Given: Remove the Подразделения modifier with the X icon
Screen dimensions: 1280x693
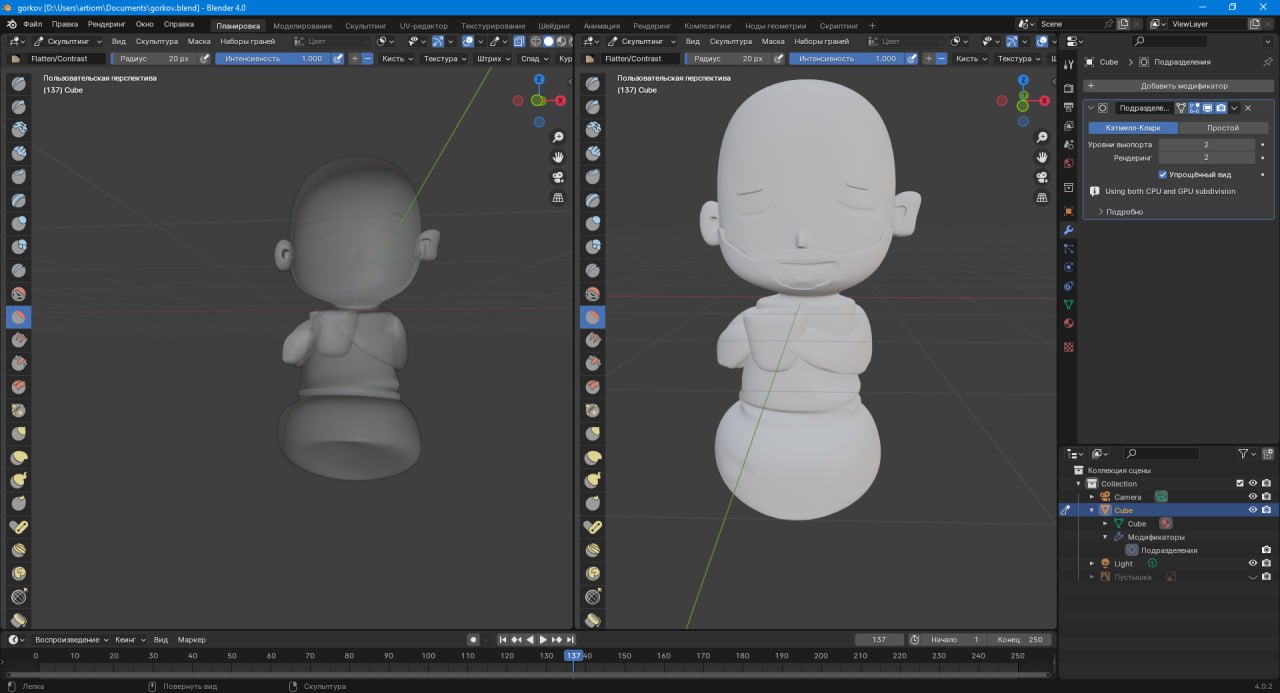Looking at the screenshot, I should coord(1247,108).
